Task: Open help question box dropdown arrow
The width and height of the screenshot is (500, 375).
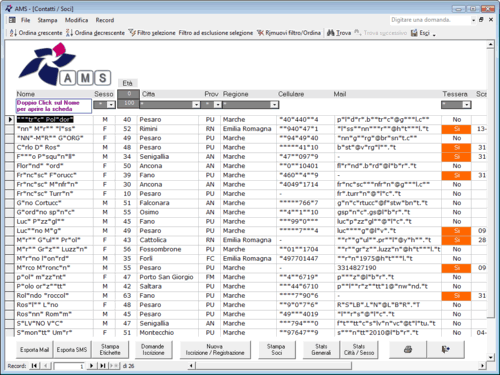Action: point(473,20)
